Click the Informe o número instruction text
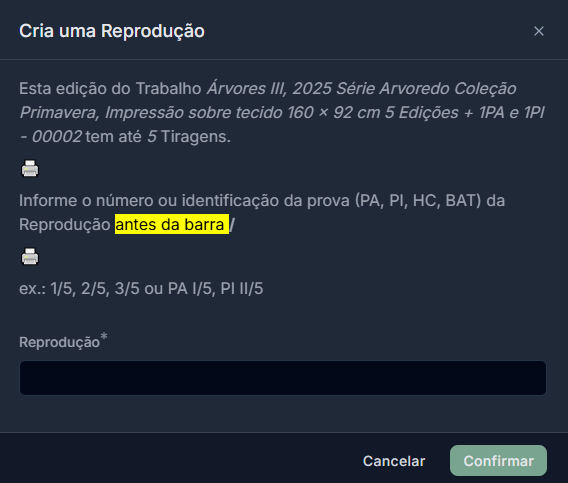Screen dimensions: 568x483 tap(262, 212)
